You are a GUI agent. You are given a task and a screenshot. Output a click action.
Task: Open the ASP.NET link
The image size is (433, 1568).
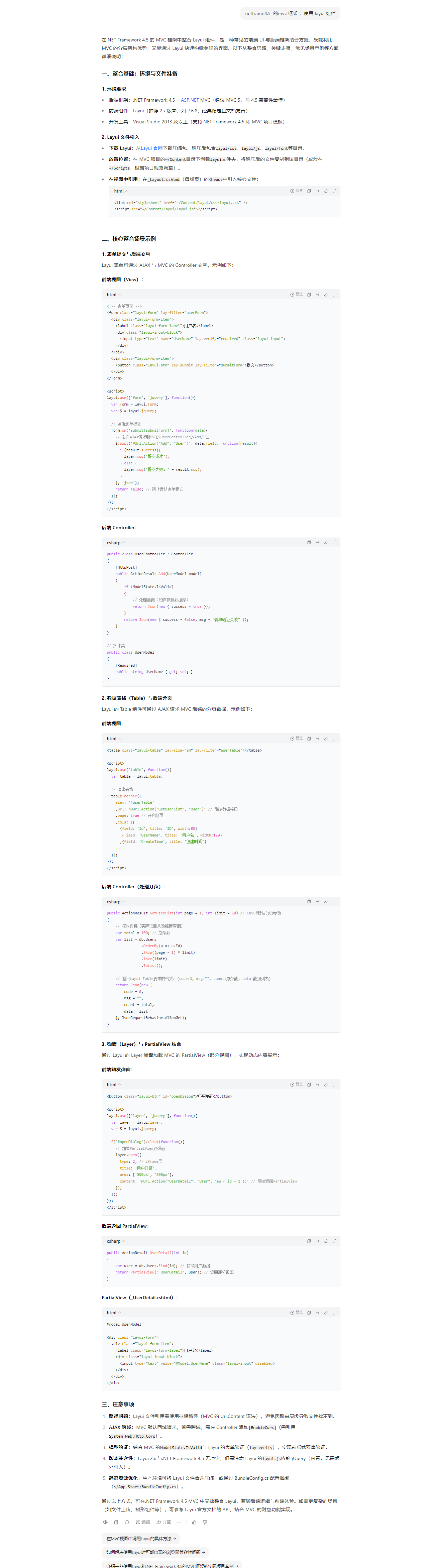190,100
